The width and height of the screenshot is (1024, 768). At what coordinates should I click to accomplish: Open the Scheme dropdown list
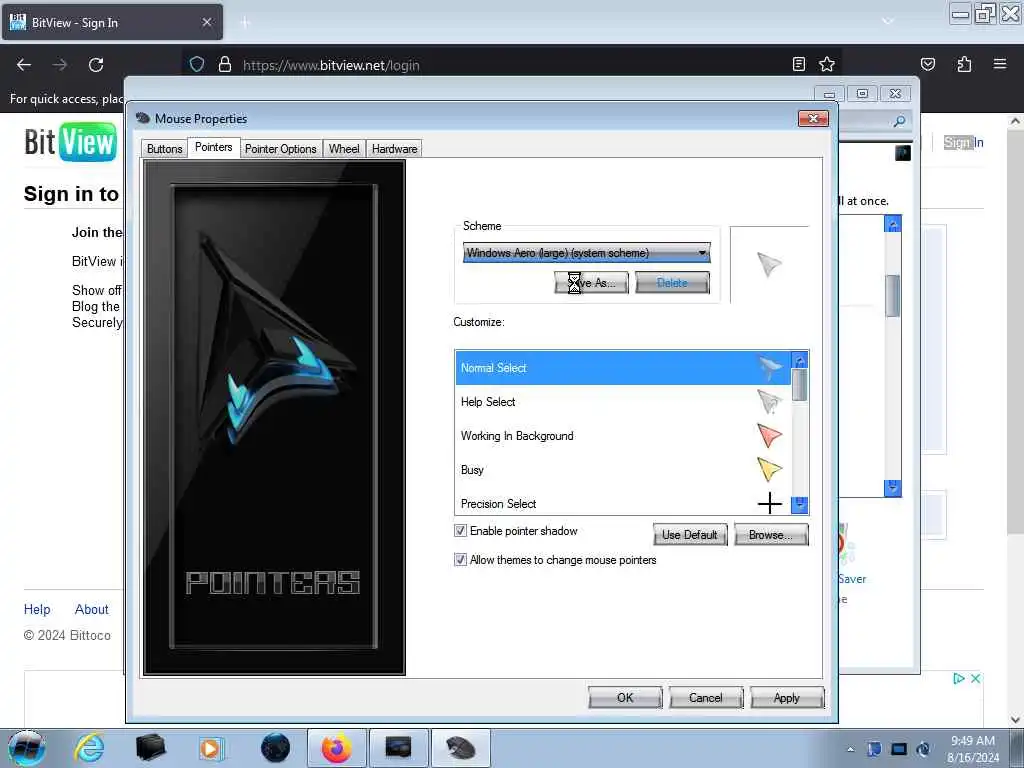click(x=586, y=253)
